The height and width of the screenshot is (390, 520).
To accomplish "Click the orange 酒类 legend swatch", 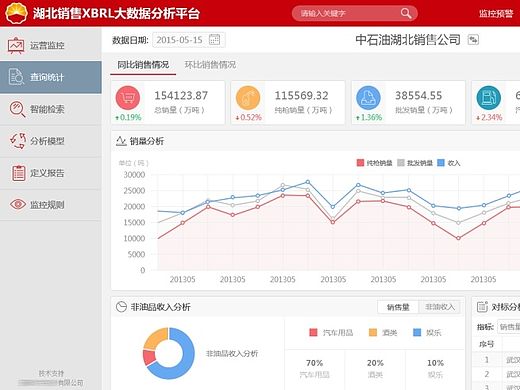I will click(x=373, y=332).
